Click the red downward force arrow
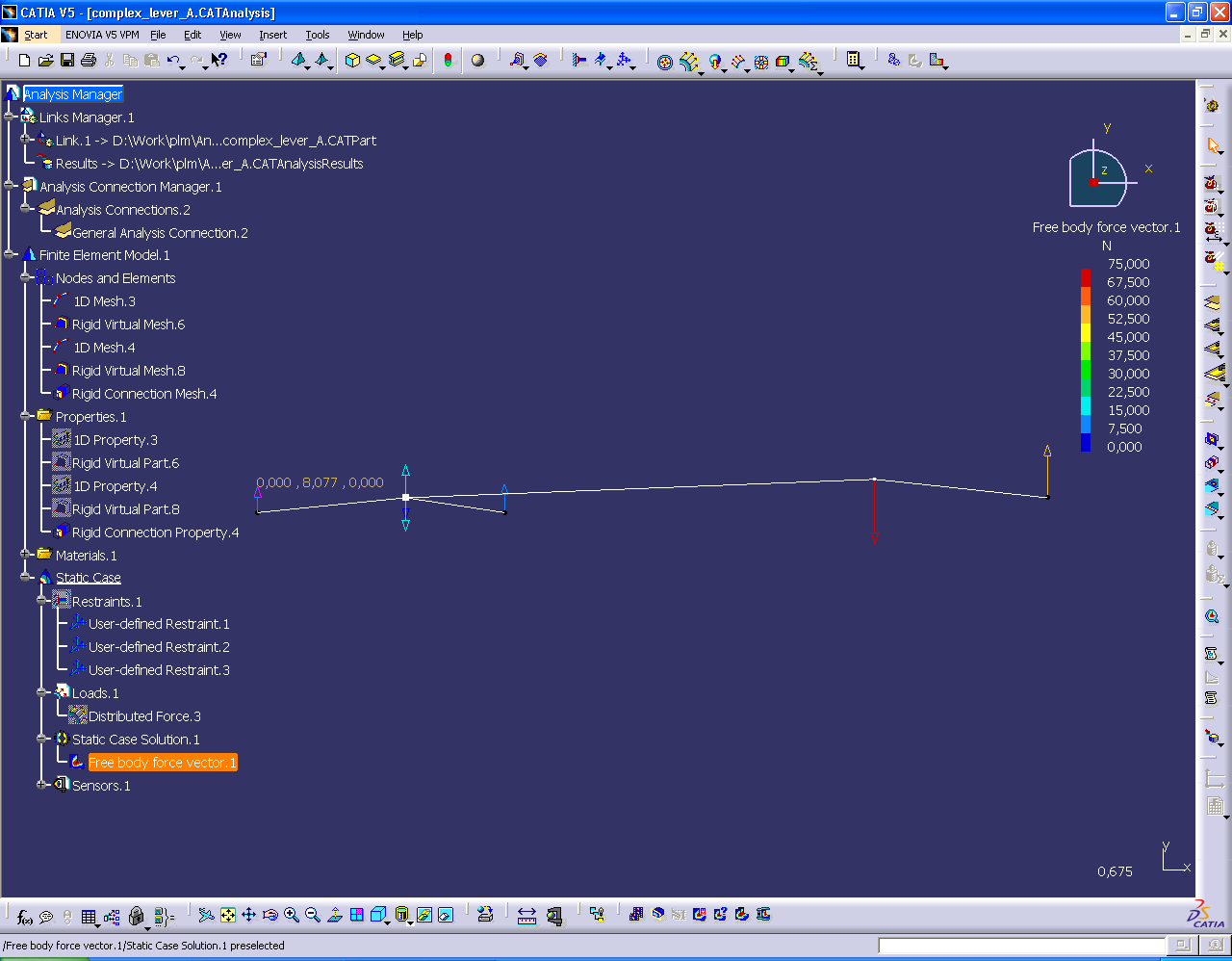Screen dimensions: 1232x961 coord(874,511)
